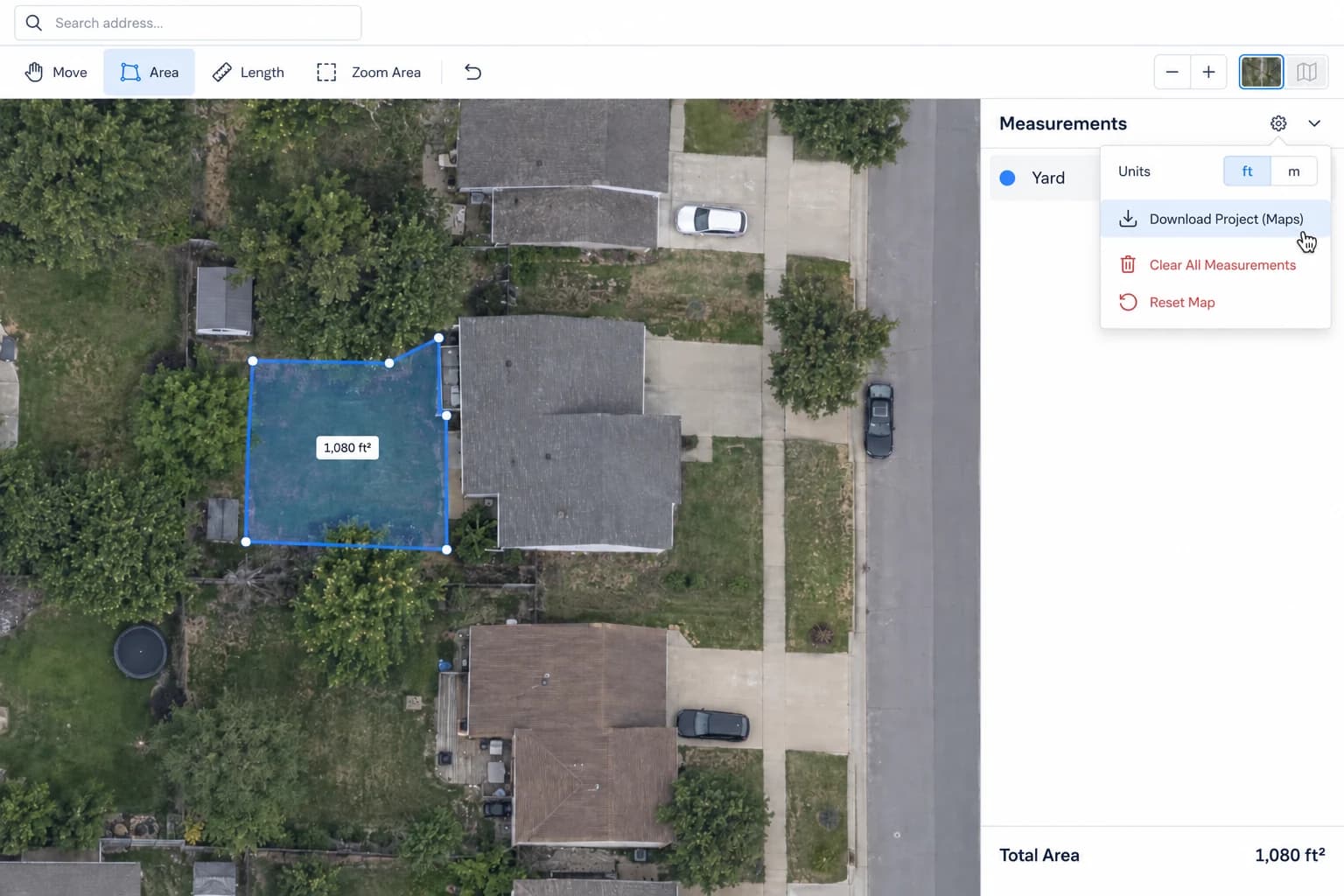Zoom in with the plus button
This screenshot has width=1344, height=896.
click(1208, 73)
